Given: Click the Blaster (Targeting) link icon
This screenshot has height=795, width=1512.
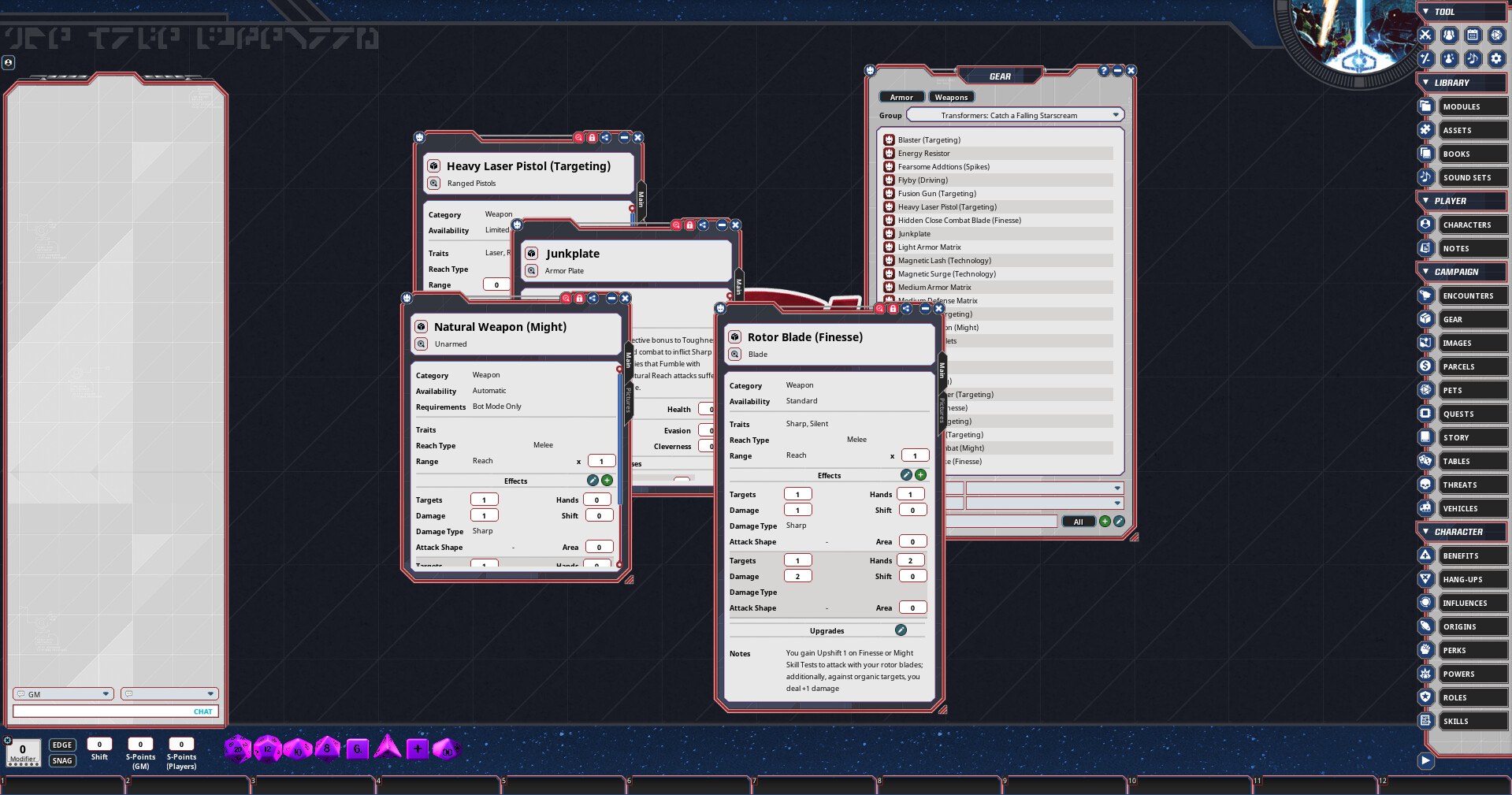Looking at the screenshot, I should [x=889, y=140].
